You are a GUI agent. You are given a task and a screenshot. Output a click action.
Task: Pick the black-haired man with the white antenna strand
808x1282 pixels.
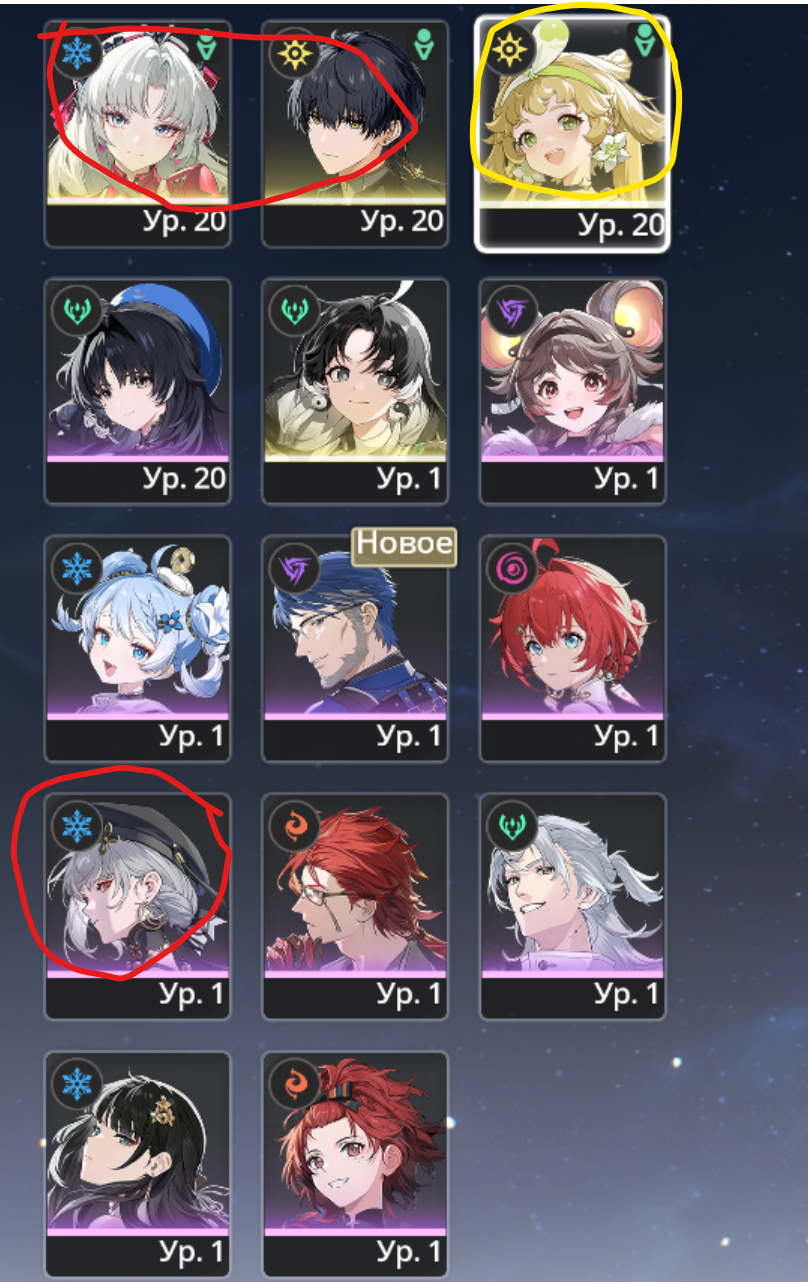pyautogui.click(x=355, y=391)
